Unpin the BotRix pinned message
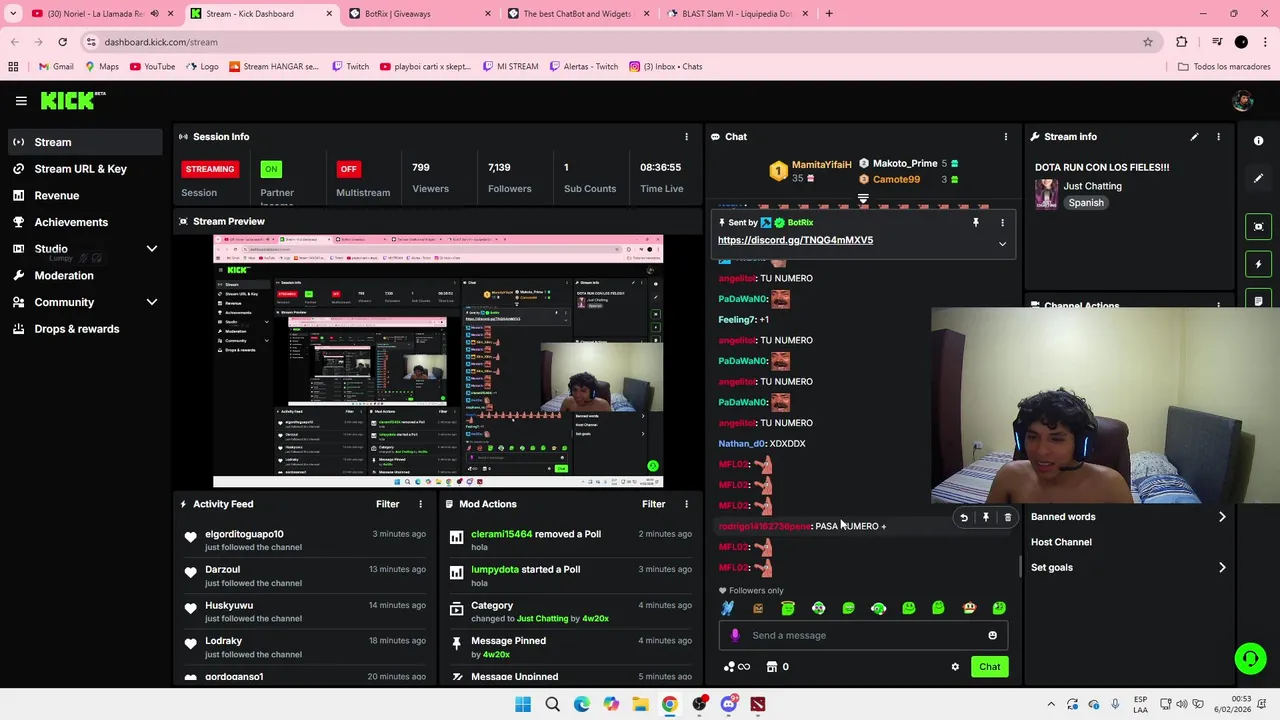This screenshot has width=1280, height=720. (976, 223)
